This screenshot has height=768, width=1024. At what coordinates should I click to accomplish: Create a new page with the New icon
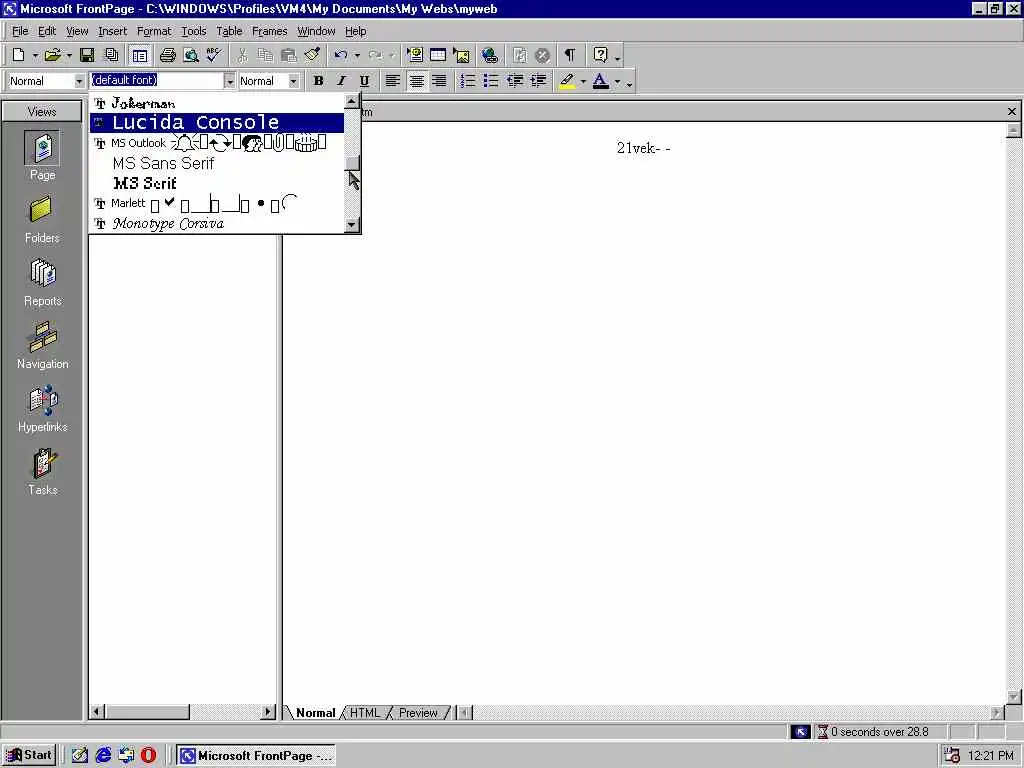click(19, 56)
